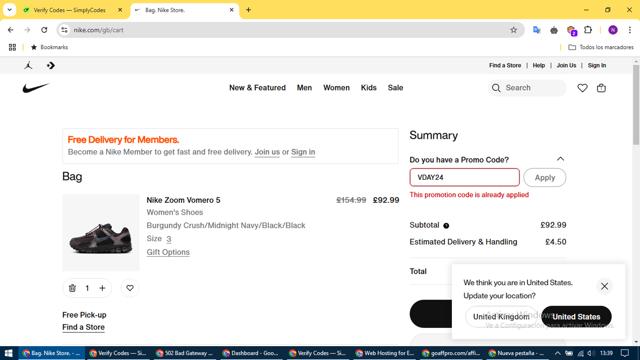
Task: Save Vomero 5 to favourites heart button
Action: click(130, 288)
